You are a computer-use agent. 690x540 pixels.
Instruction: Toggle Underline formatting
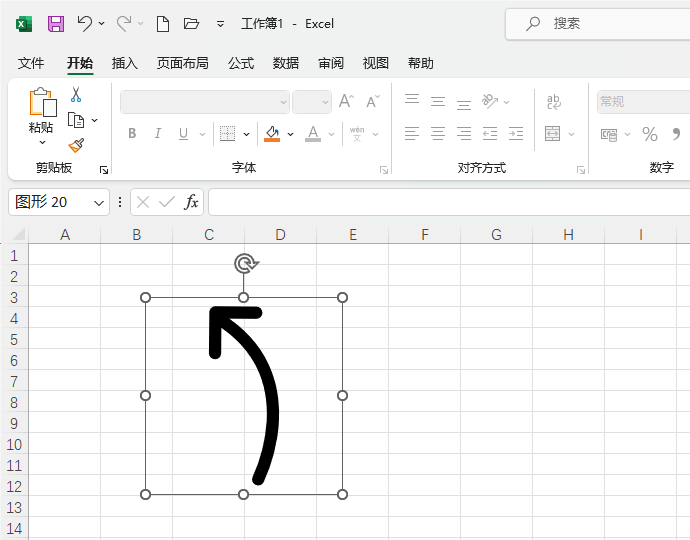[x=184, y=133]
